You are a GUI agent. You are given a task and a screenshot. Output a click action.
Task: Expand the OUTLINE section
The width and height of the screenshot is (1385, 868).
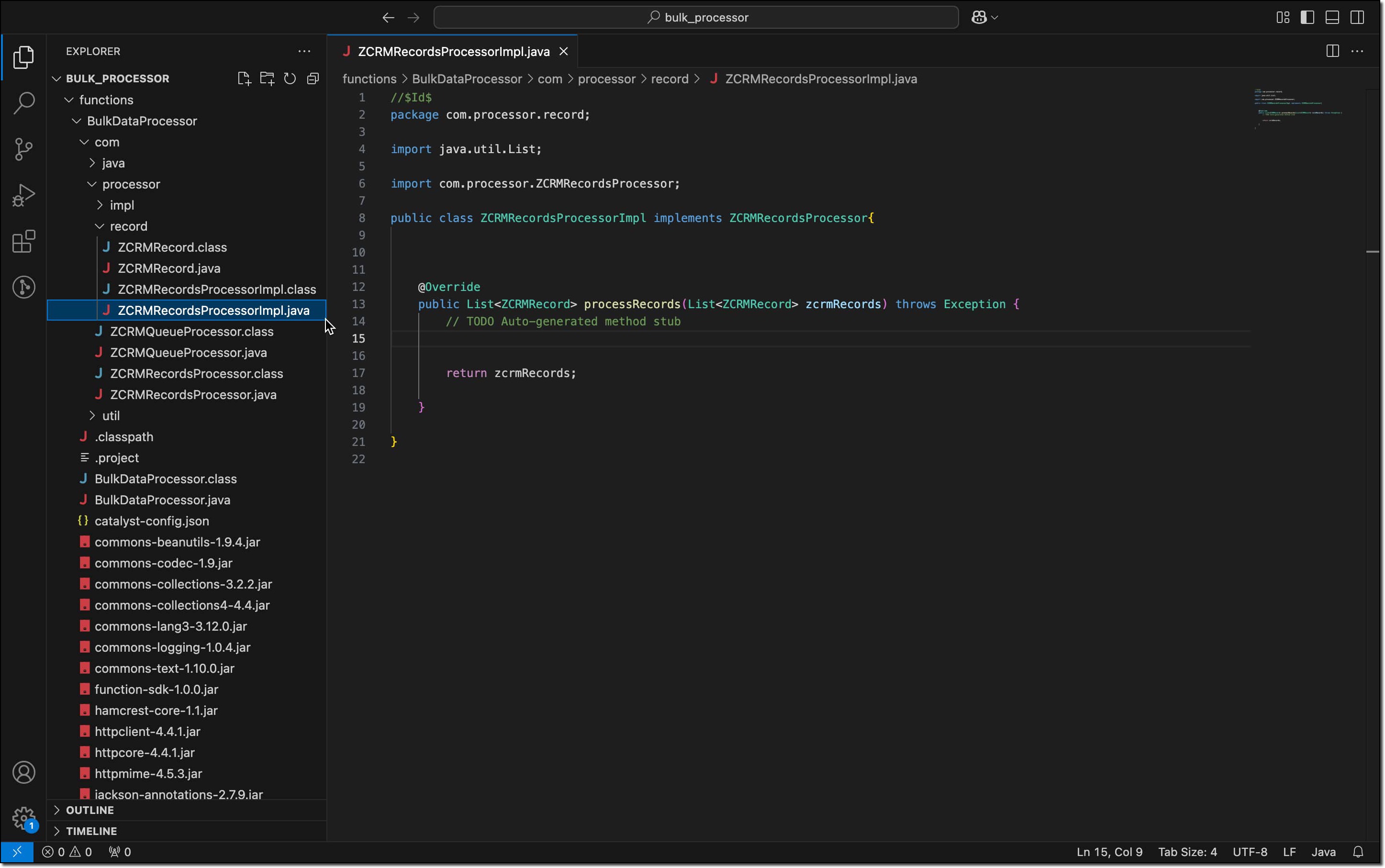tap(89, 810)
